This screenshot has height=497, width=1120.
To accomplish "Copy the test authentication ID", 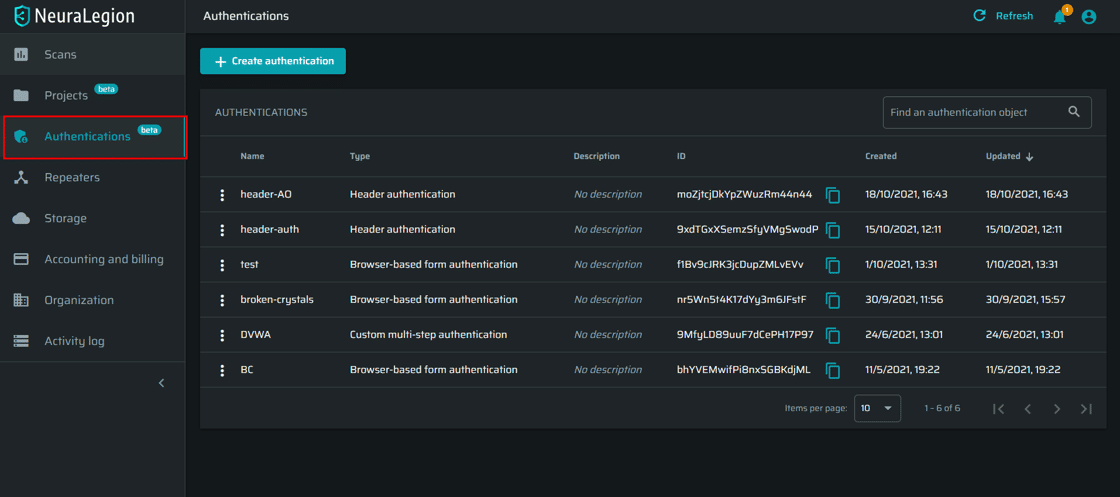I will click(x=833, y=265).
